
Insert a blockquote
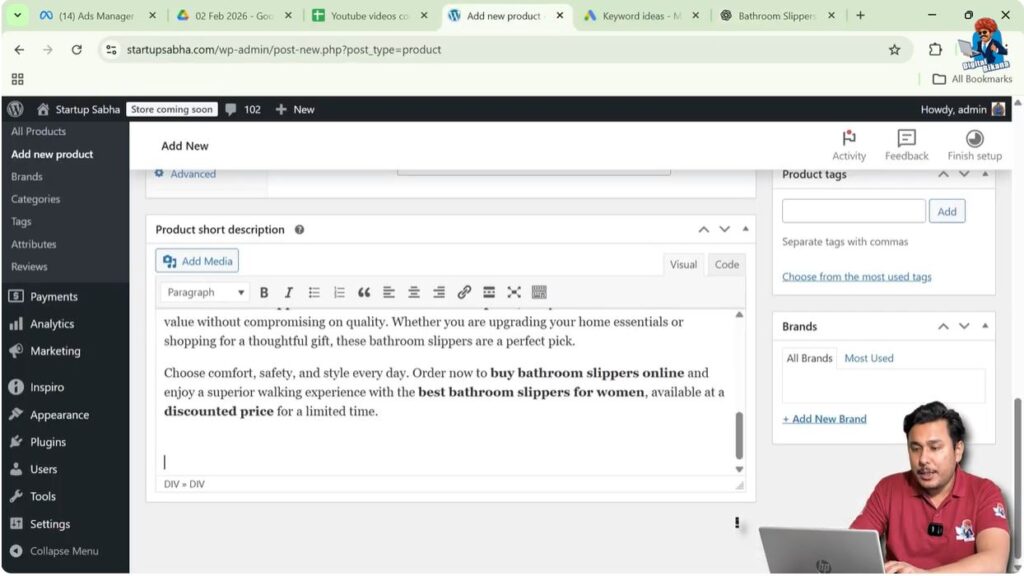(364, 292)
